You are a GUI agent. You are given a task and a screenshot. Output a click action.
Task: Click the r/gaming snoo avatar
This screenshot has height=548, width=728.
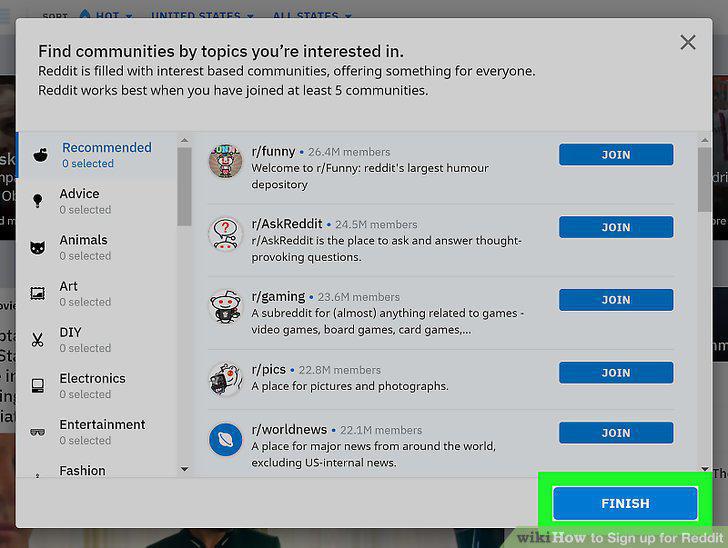coord(225,307)
